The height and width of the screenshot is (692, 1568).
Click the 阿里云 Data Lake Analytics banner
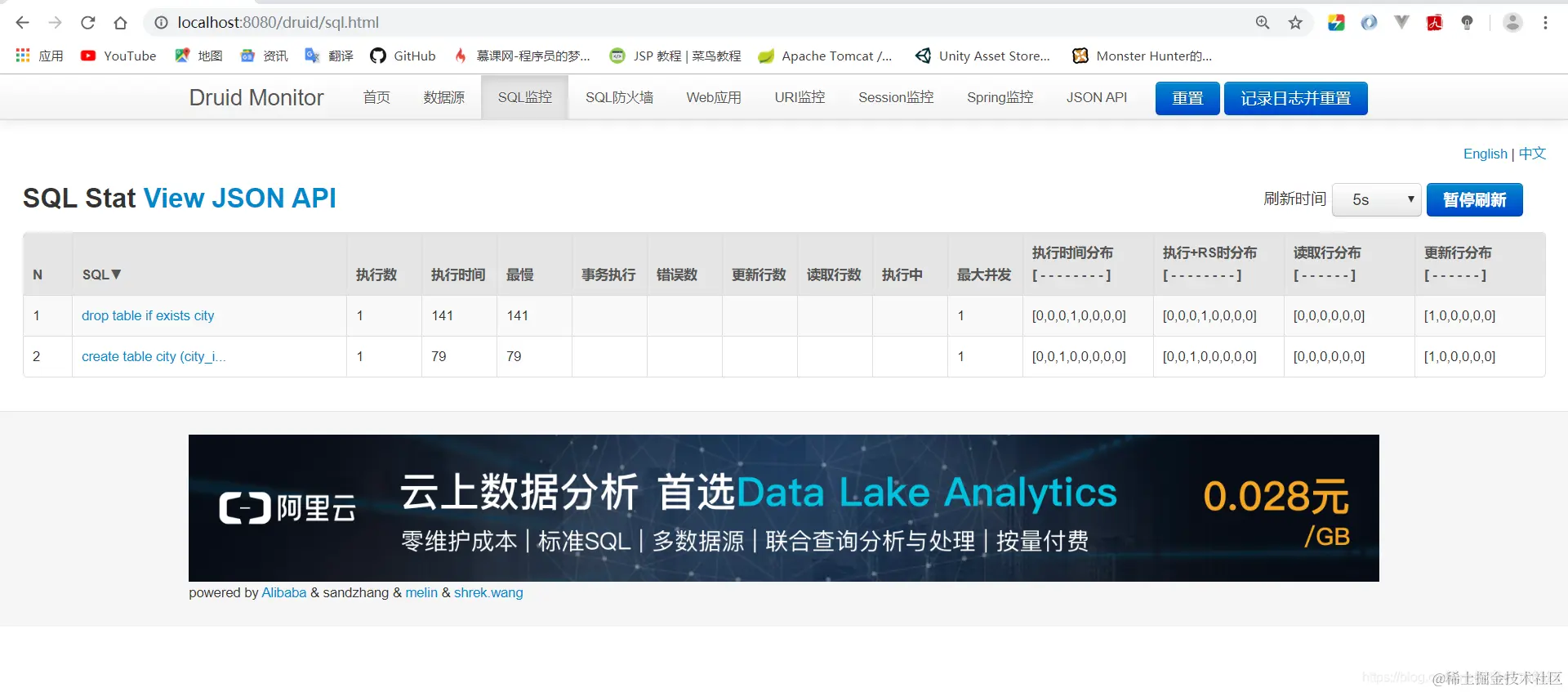pos(783,507)
